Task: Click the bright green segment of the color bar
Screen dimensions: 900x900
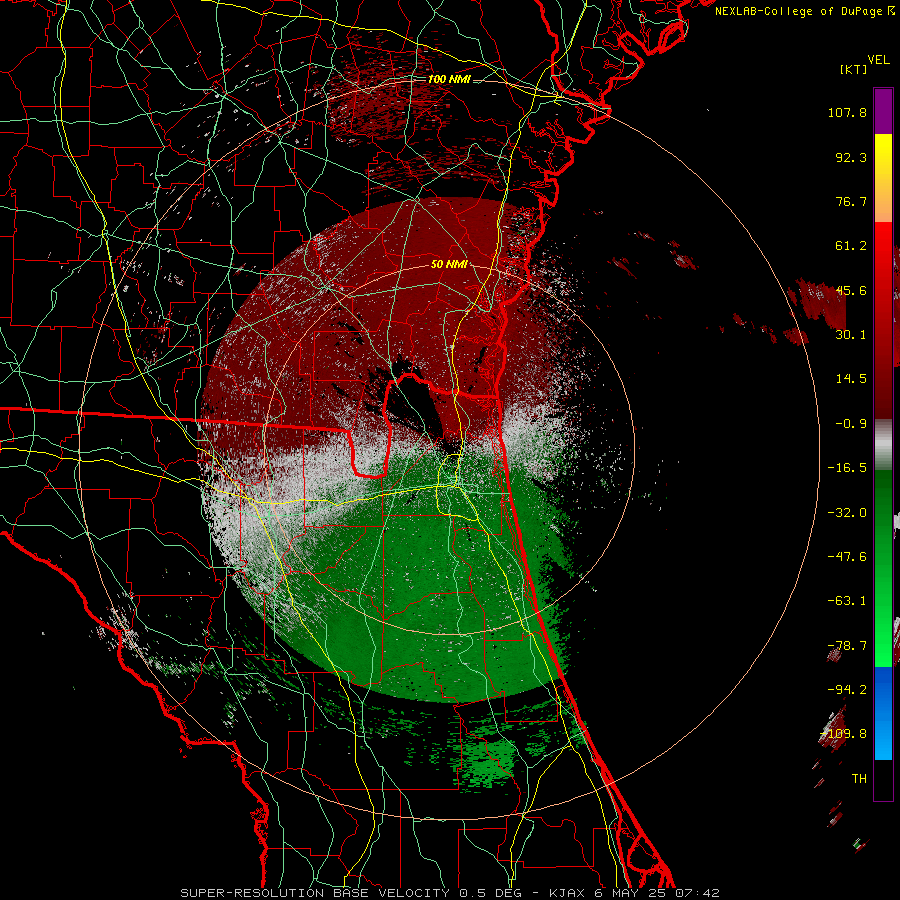Action: [883, 568]
